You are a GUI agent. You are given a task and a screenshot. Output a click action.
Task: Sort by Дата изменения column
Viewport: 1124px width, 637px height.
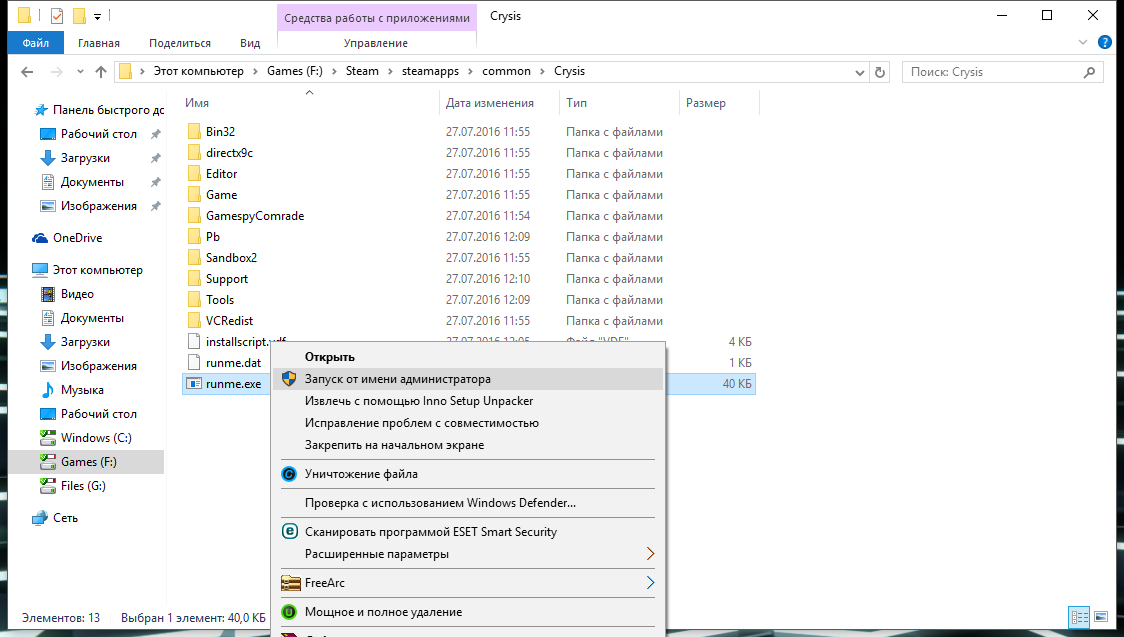[490, 102]
